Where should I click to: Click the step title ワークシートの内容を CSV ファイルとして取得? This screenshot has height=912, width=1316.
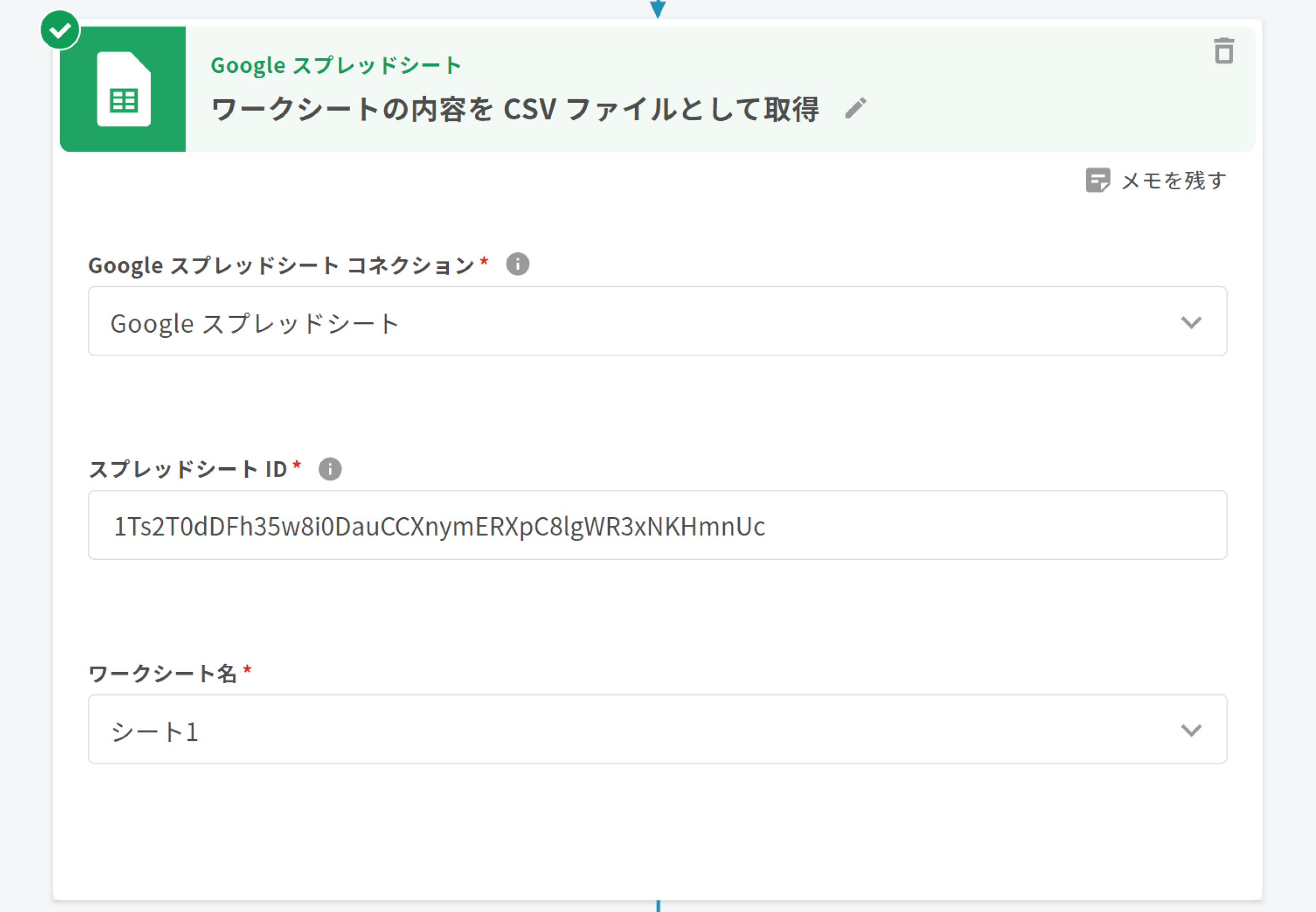514,109
